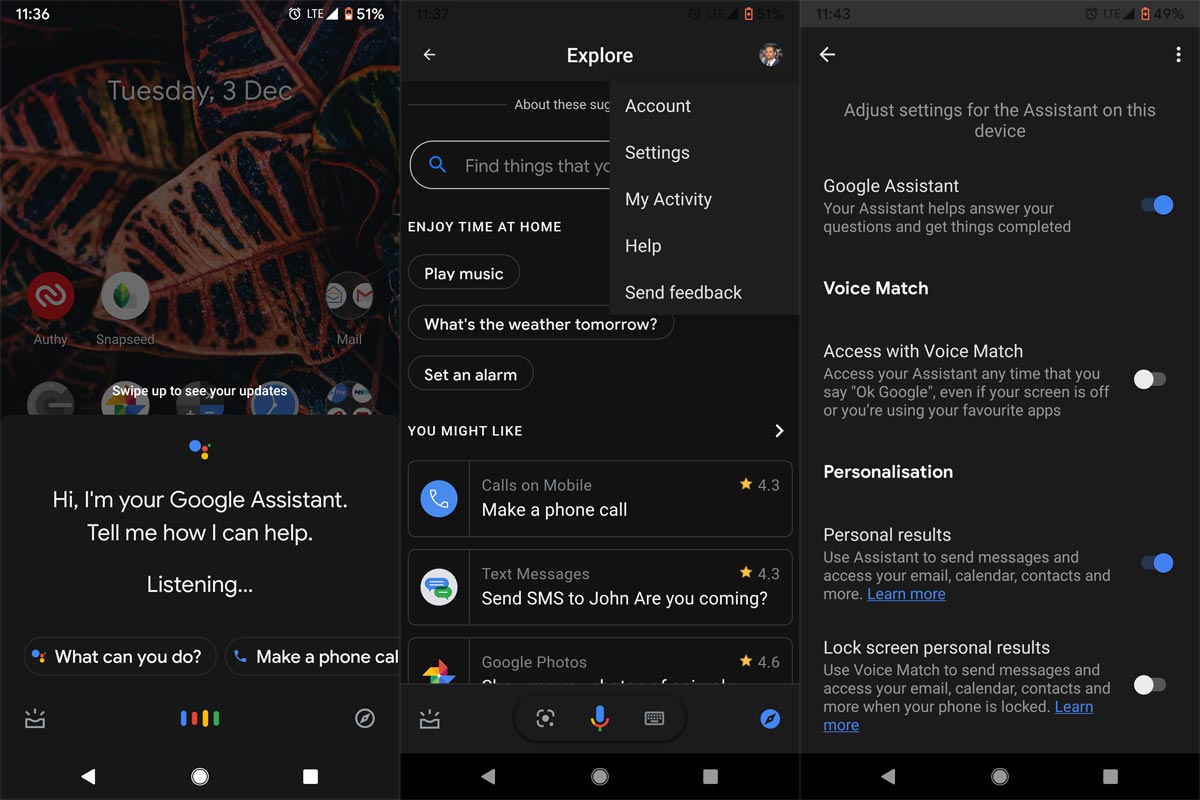Go back from Assistant settings screen
The image size is (1200, 800).
coord(827,55)
